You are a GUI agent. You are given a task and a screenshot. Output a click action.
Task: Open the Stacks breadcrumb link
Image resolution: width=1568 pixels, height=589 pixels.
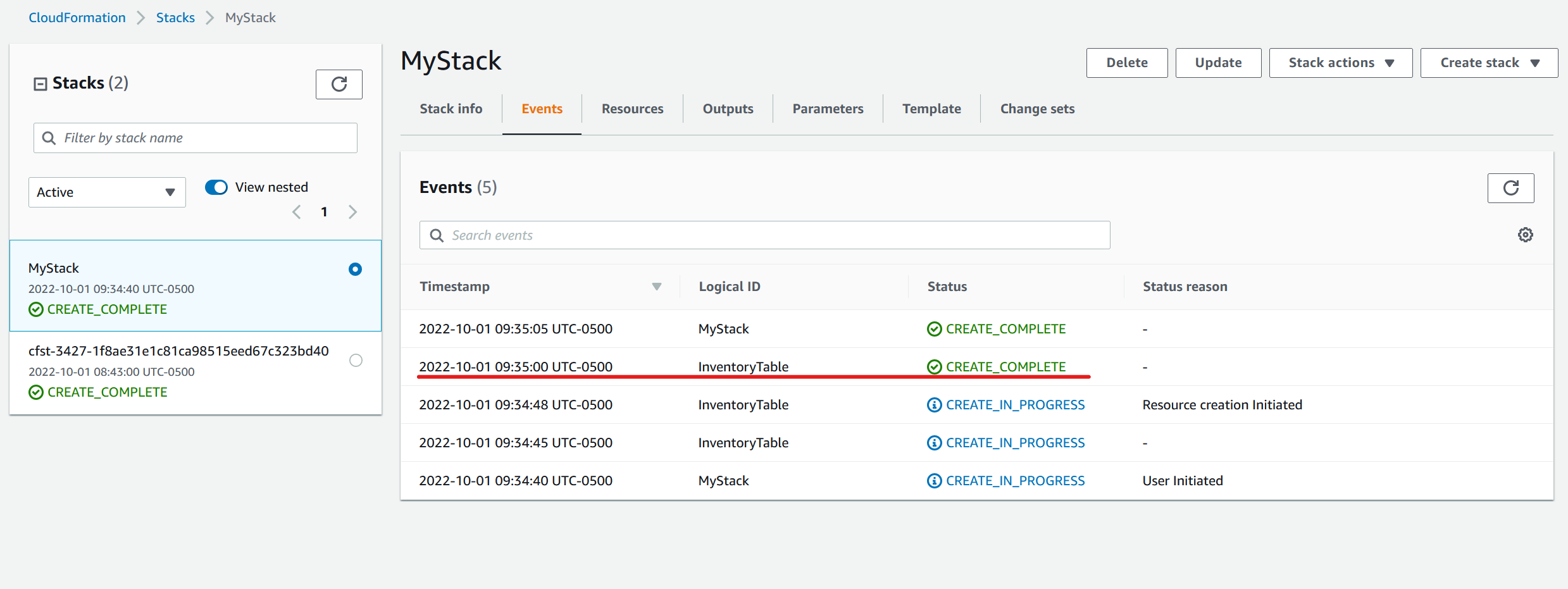click(x=175, y=17)
